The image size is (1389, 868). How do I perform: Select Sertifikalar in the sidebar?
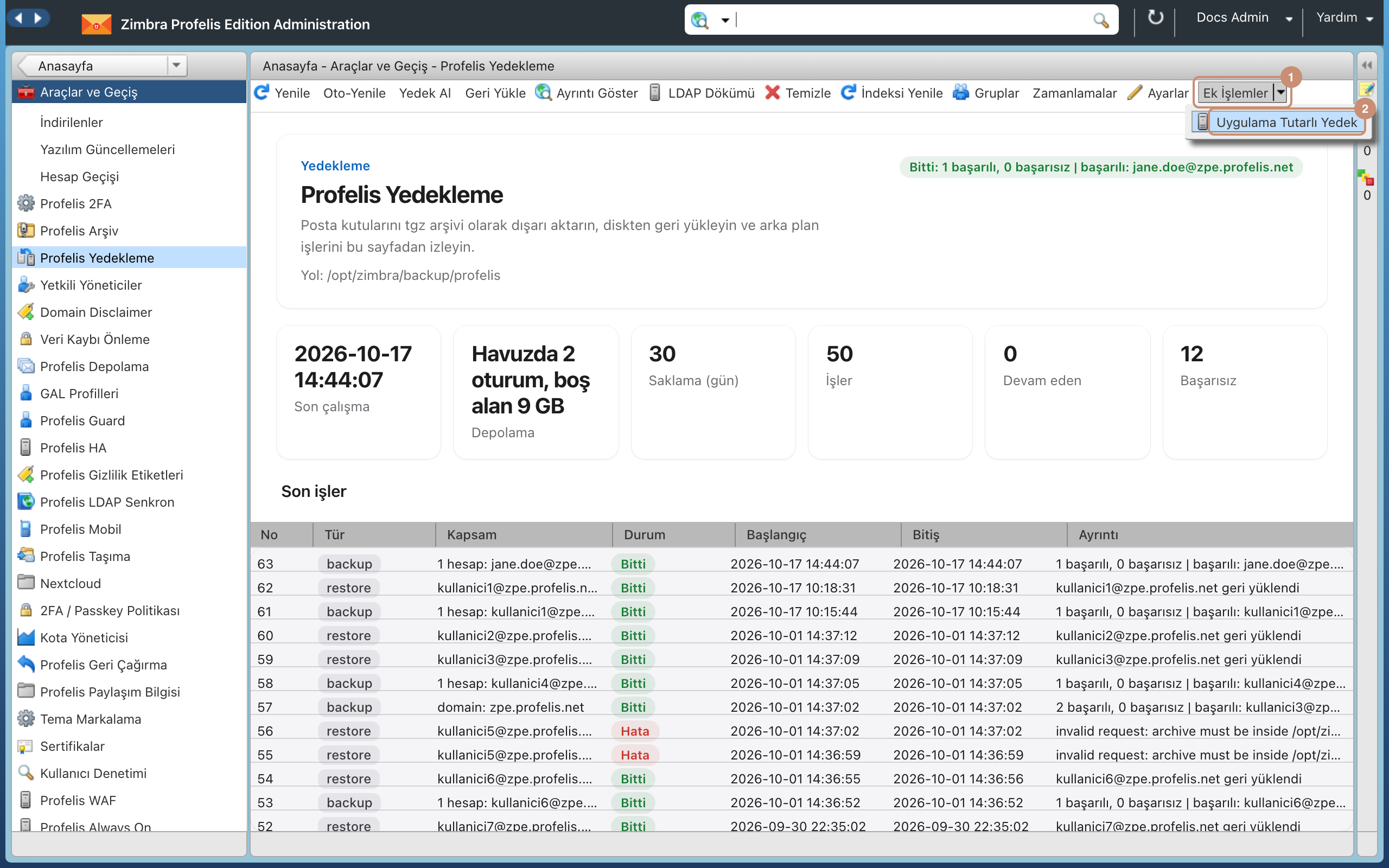(72, 746)
